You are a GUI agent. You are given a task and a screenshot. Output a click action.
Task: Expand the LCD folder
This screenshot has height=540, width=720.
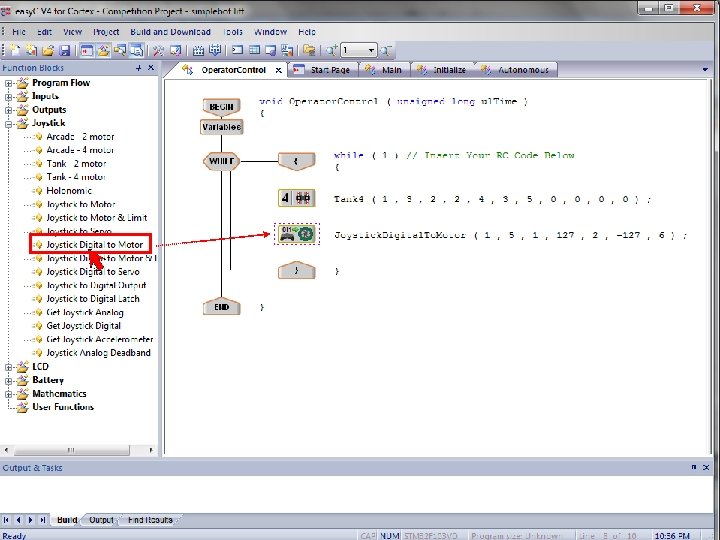click(x=8, y=367)
